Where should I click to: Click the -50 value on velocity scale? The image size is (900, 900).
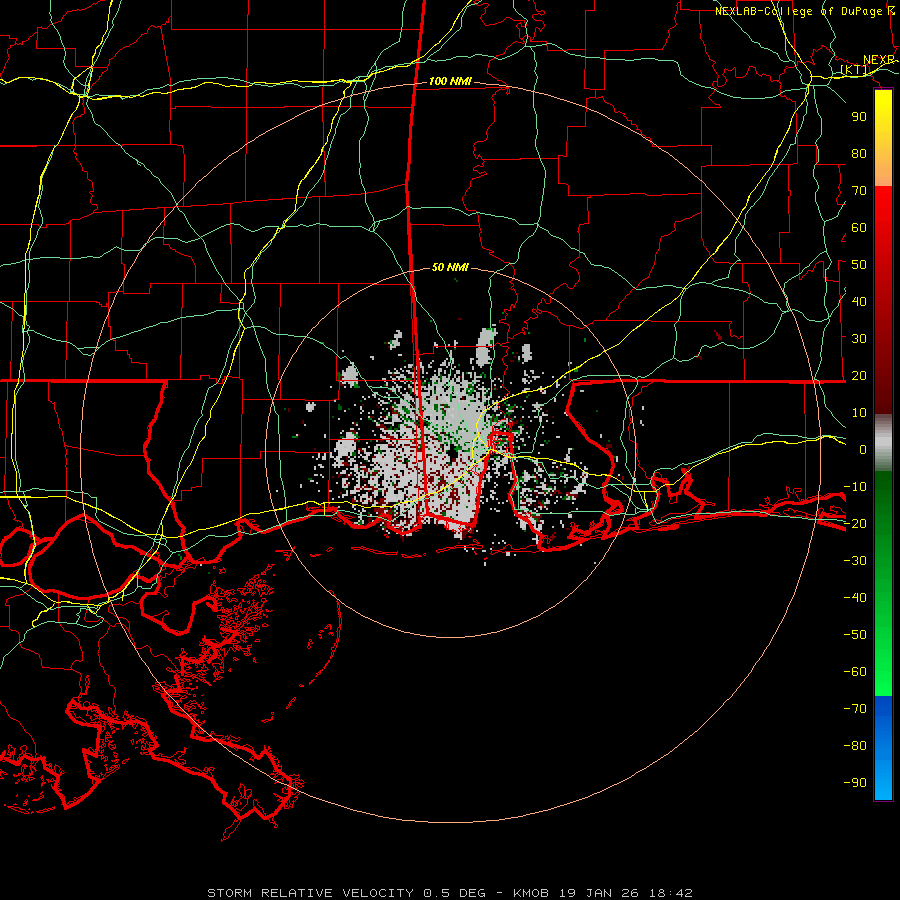855,635
